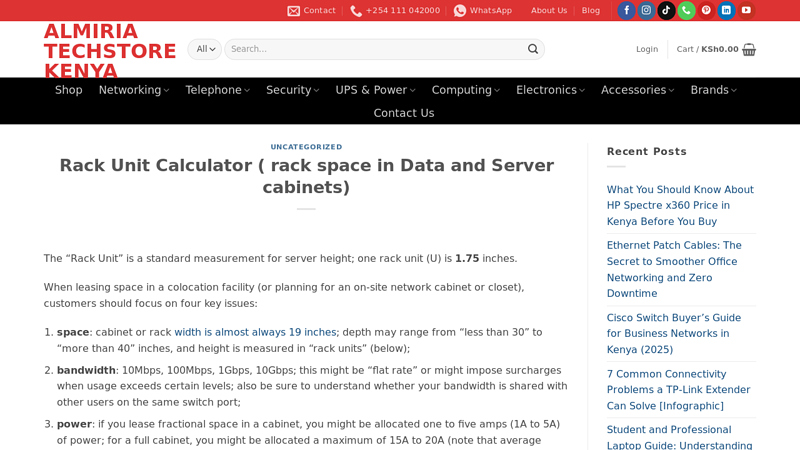800x450 pixels.
Task: Click the WhatsApp logo icon
Action: (x=460, y=11)
